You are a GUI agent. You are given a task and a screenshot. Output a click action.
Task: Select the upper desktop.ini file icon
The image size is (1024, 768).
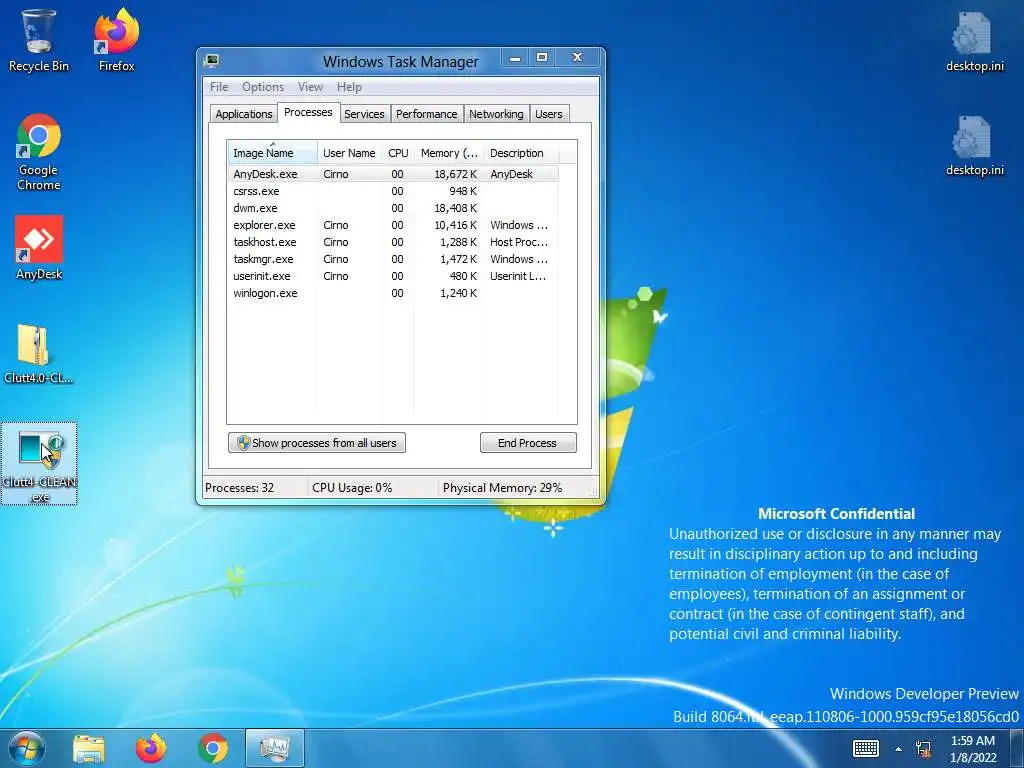974,40
